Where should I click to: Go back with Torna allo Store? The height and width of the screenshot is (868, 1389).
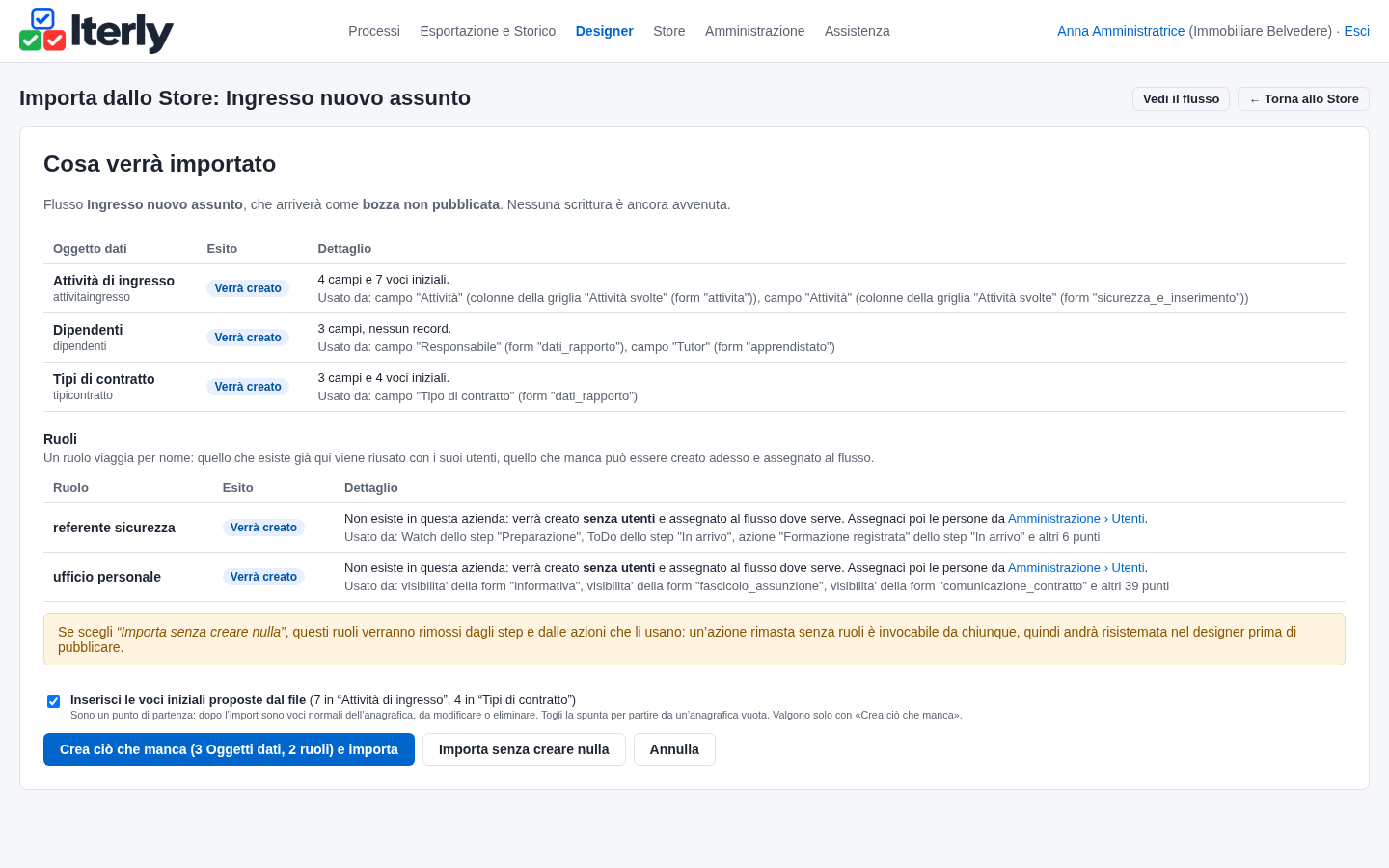tap(1303, 99)
